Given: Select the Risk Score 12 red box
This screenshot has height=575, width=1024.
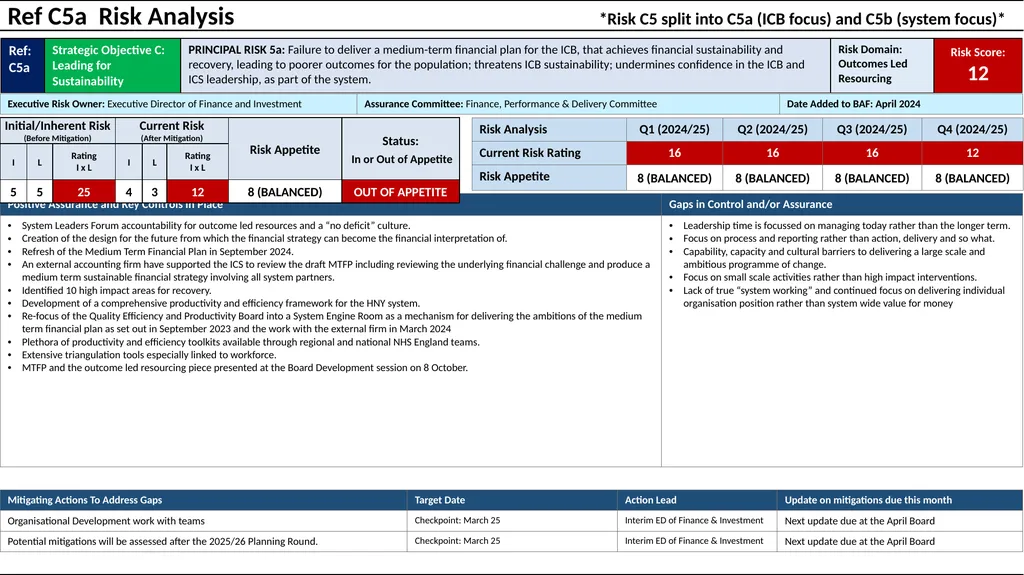Looking at the screenshot, I should 978,65.
